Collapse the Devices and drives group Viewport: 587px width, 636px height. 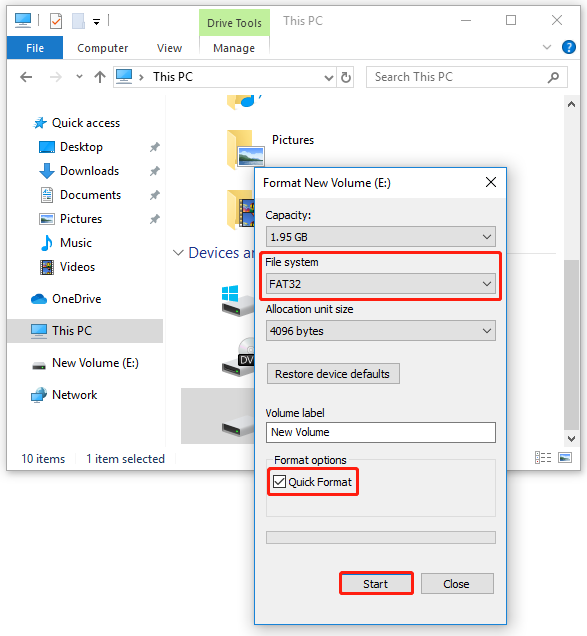pos(178,253)
